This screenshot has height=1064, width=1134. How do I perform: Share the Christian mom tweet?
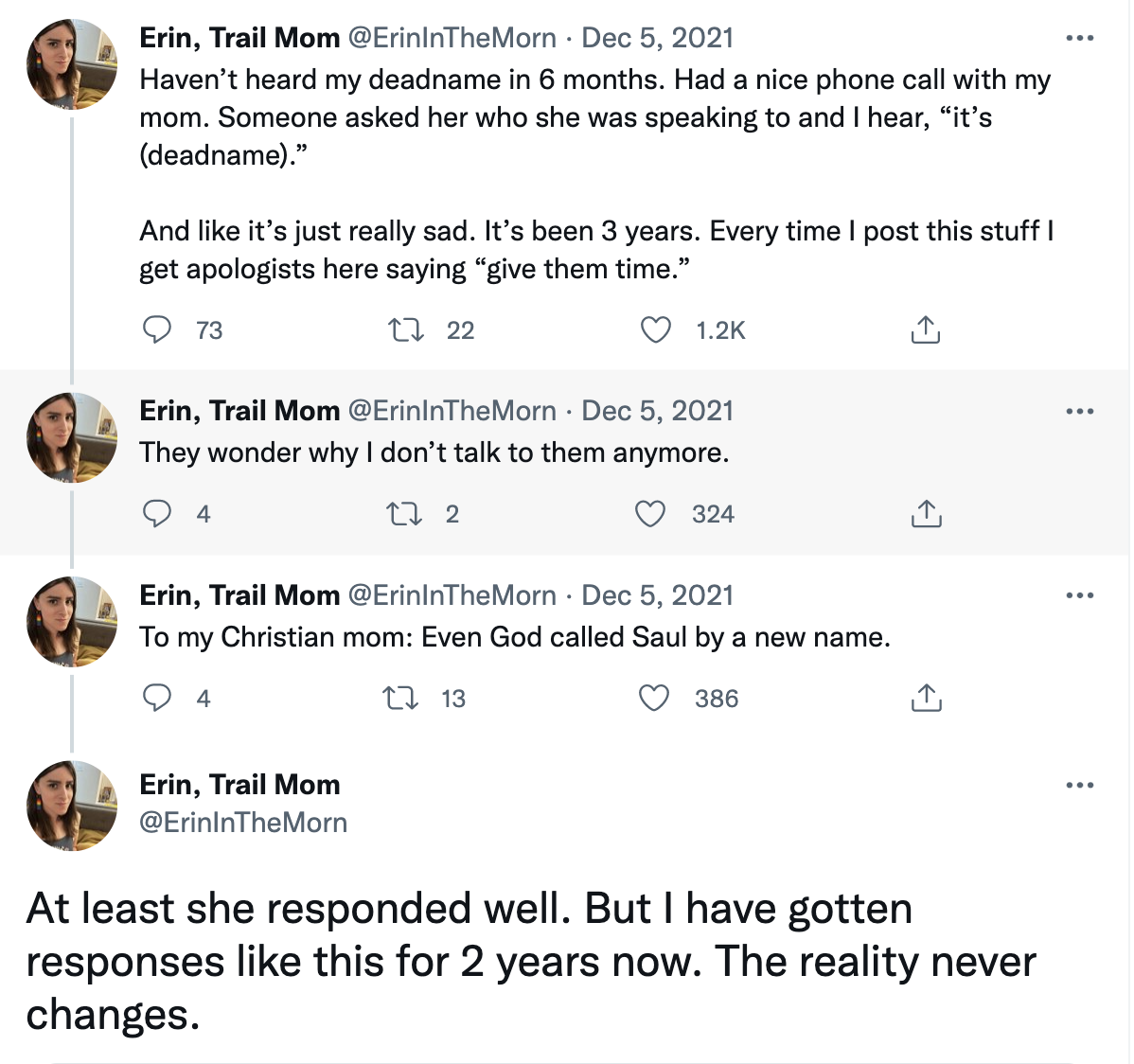pyautogui.click(x=925, y=698)
